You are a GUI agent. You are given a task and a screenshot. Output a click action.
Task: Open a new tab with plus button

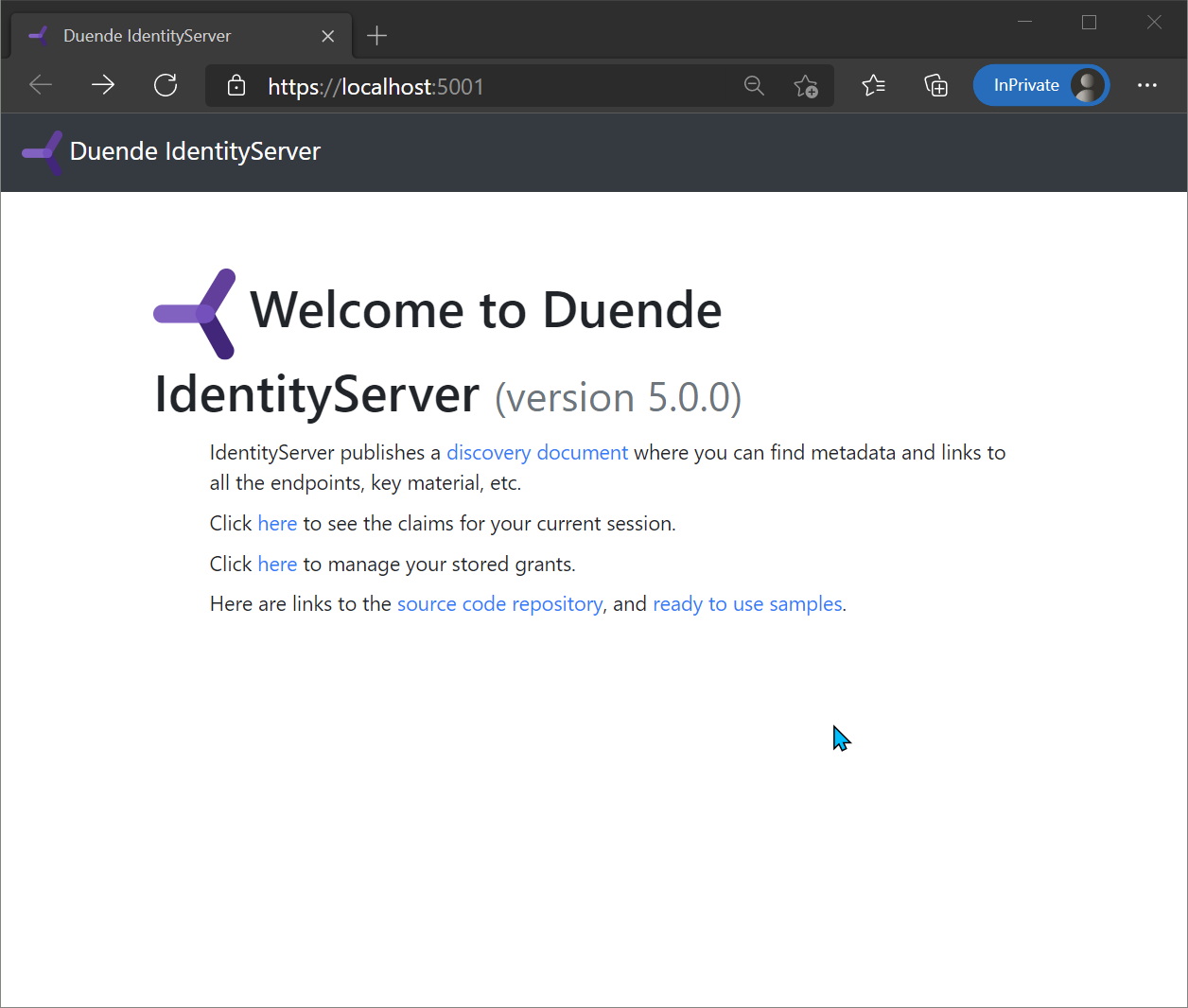pyautogui.click(x=377, y=36)
